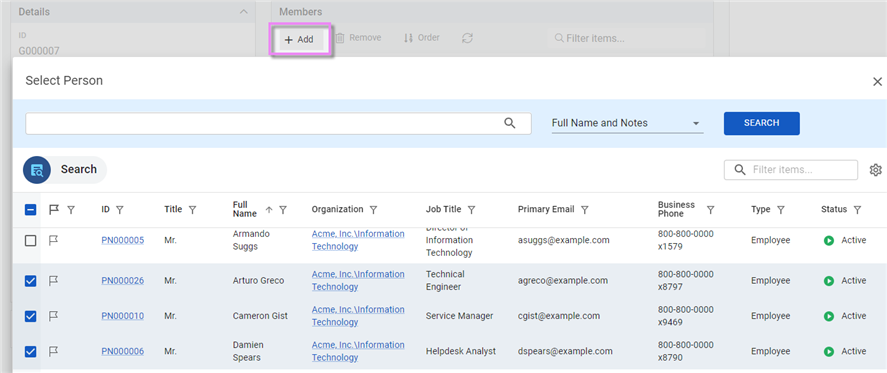Image resolution: width=887 pixels, height=373 pixels.
Task: Click email cgist@example.com
Action: pos(559,316)
